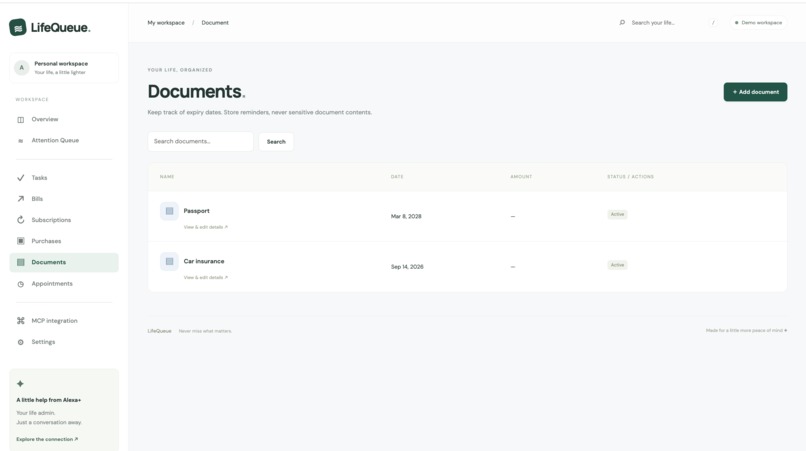Click Explore the connection link

coord(47,439)
